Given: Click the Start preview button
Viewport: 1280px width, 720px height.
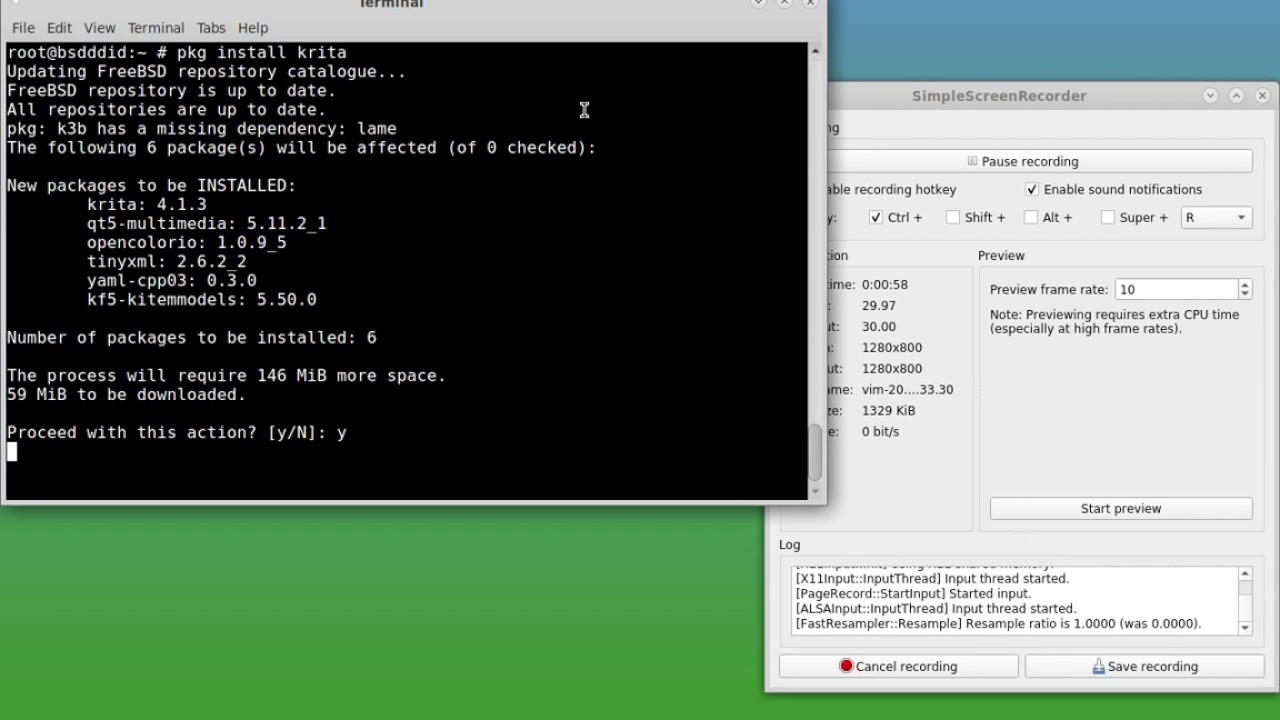Looking at the screenshot, I should coord(1121,508).
